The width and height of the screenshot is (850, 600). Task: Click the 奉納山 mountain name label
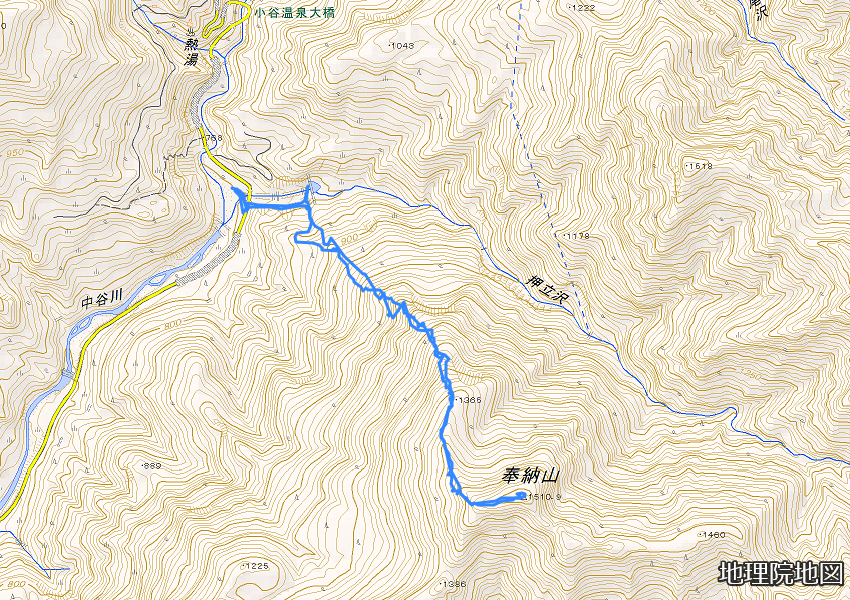[x=529, y=476]
